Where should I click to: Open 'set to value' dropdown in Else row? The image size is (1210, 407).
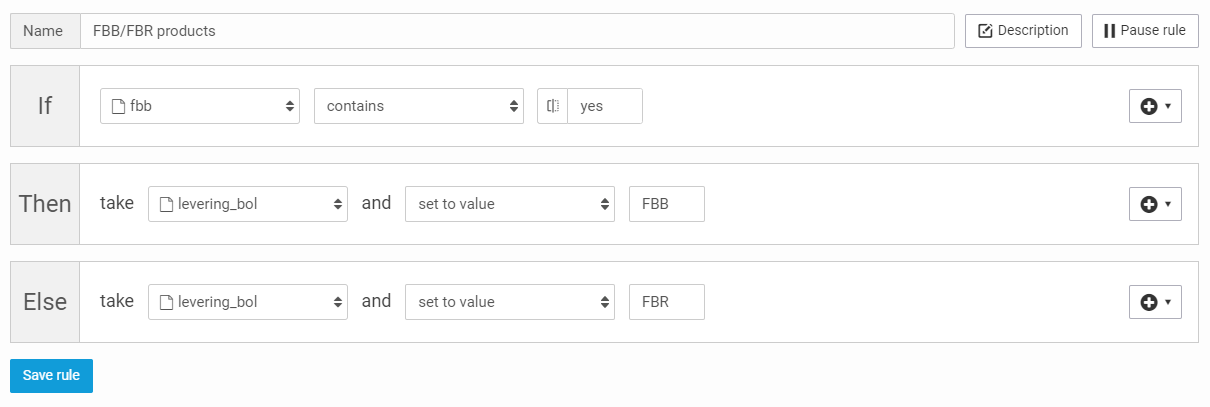[509, 302]
